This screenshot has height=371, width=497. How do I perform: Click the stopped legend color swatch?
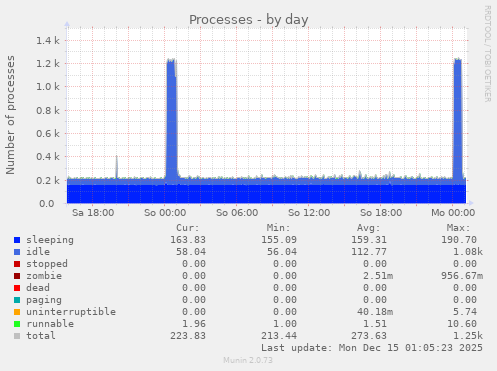coord(17,264)
